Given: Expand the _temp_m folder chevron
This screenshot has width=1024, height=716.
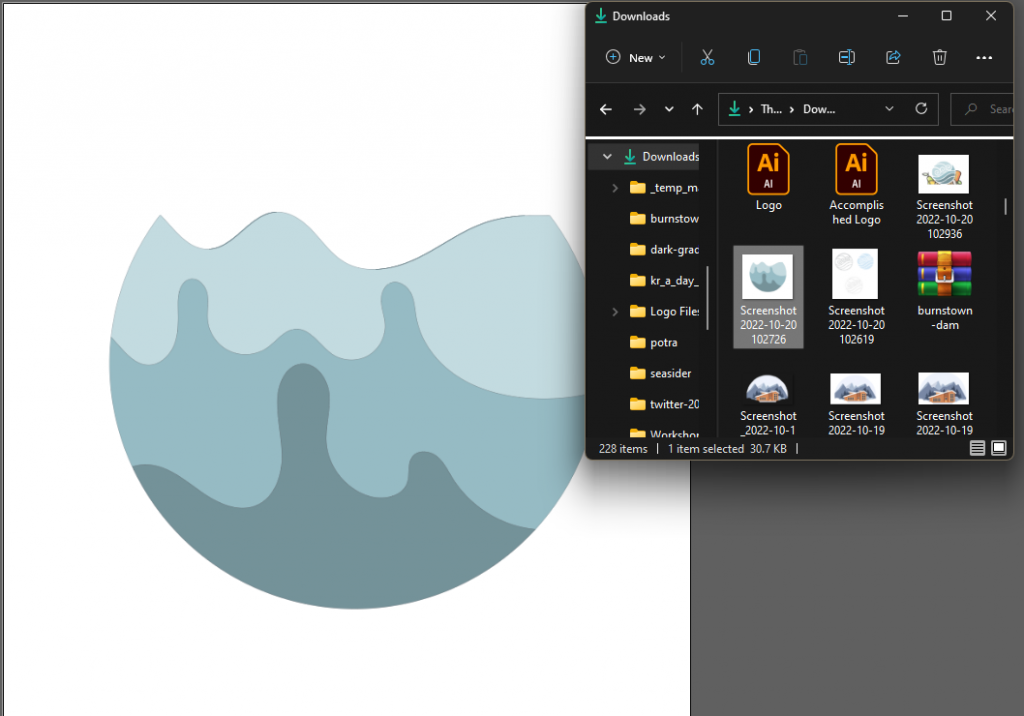Looking at the screenshot, I should 615,187.
